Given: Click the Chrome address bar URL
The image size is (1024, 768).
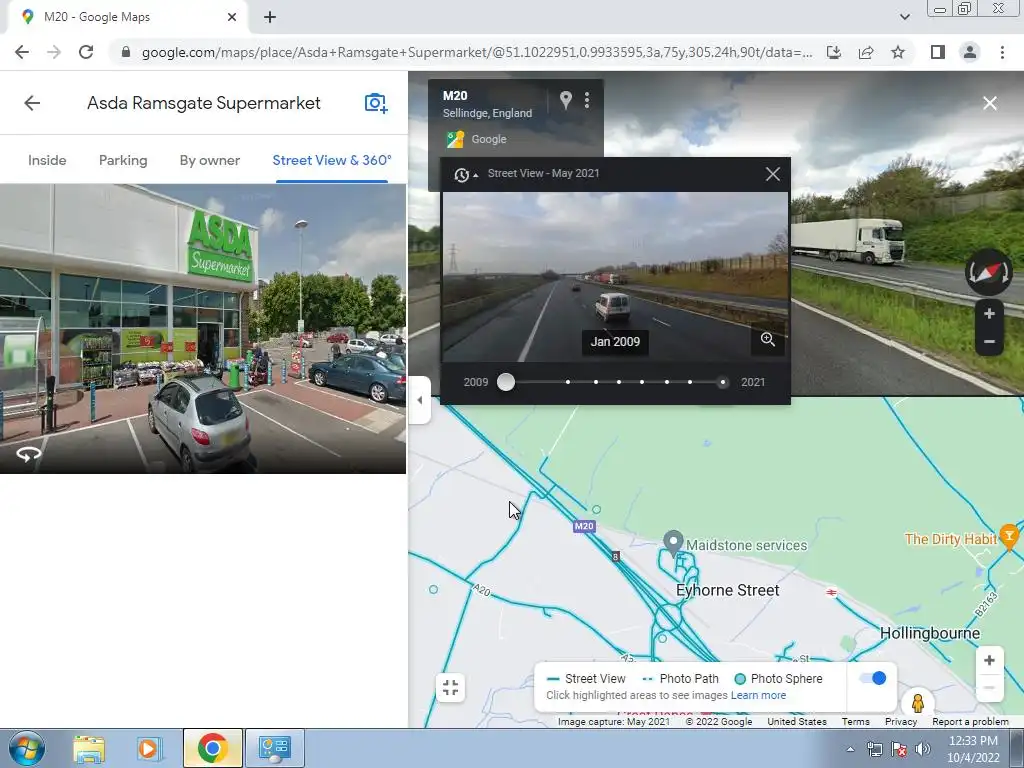Looking at the screenshot, I should point(477,52).
